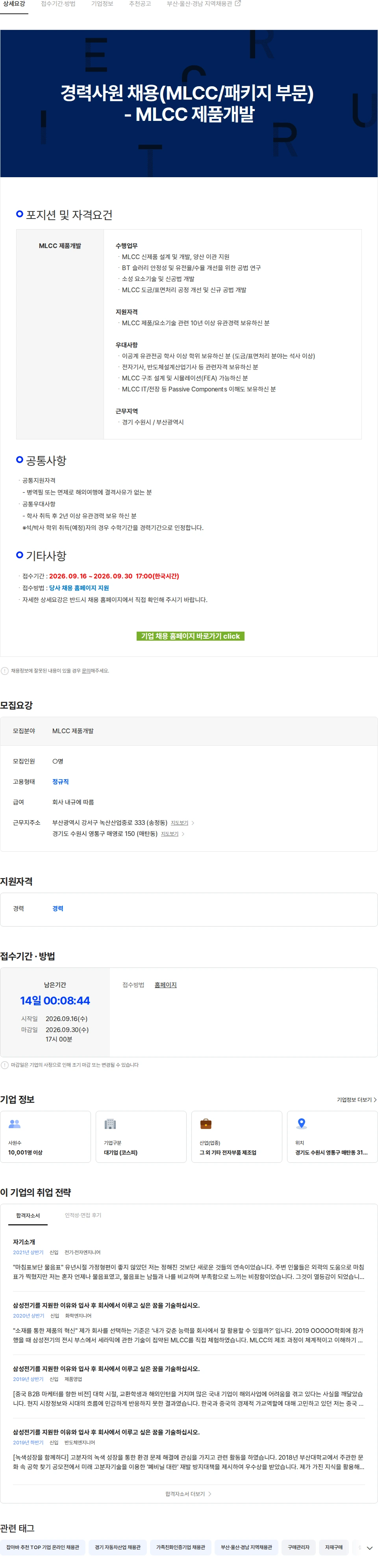Viewport: 378px width, 1568px height.
Task: Click chevron next to Busan 지도보기
Action: (x=193, y=823)
